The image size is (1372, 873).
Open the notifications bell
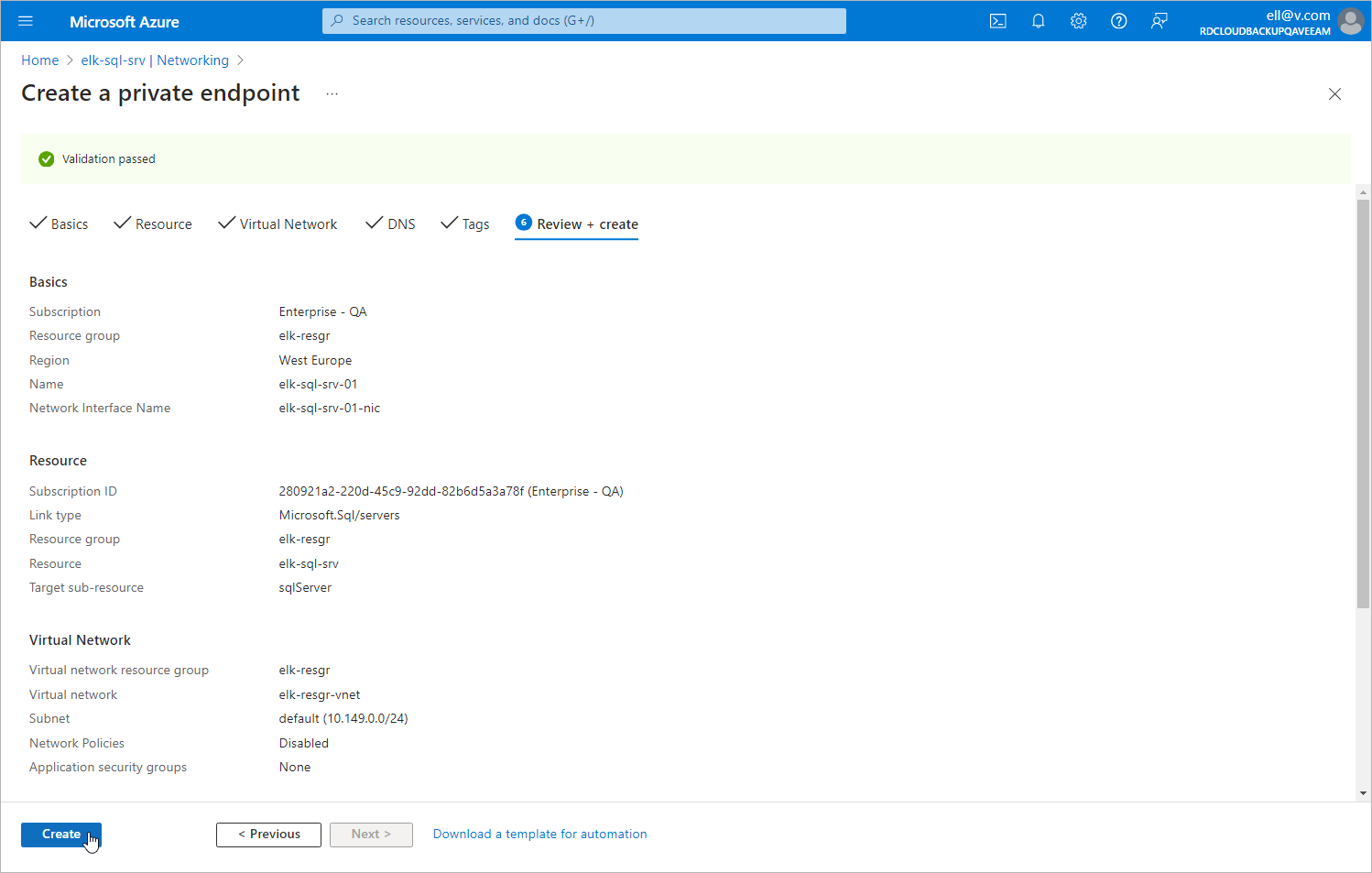tap(1039, 21)
